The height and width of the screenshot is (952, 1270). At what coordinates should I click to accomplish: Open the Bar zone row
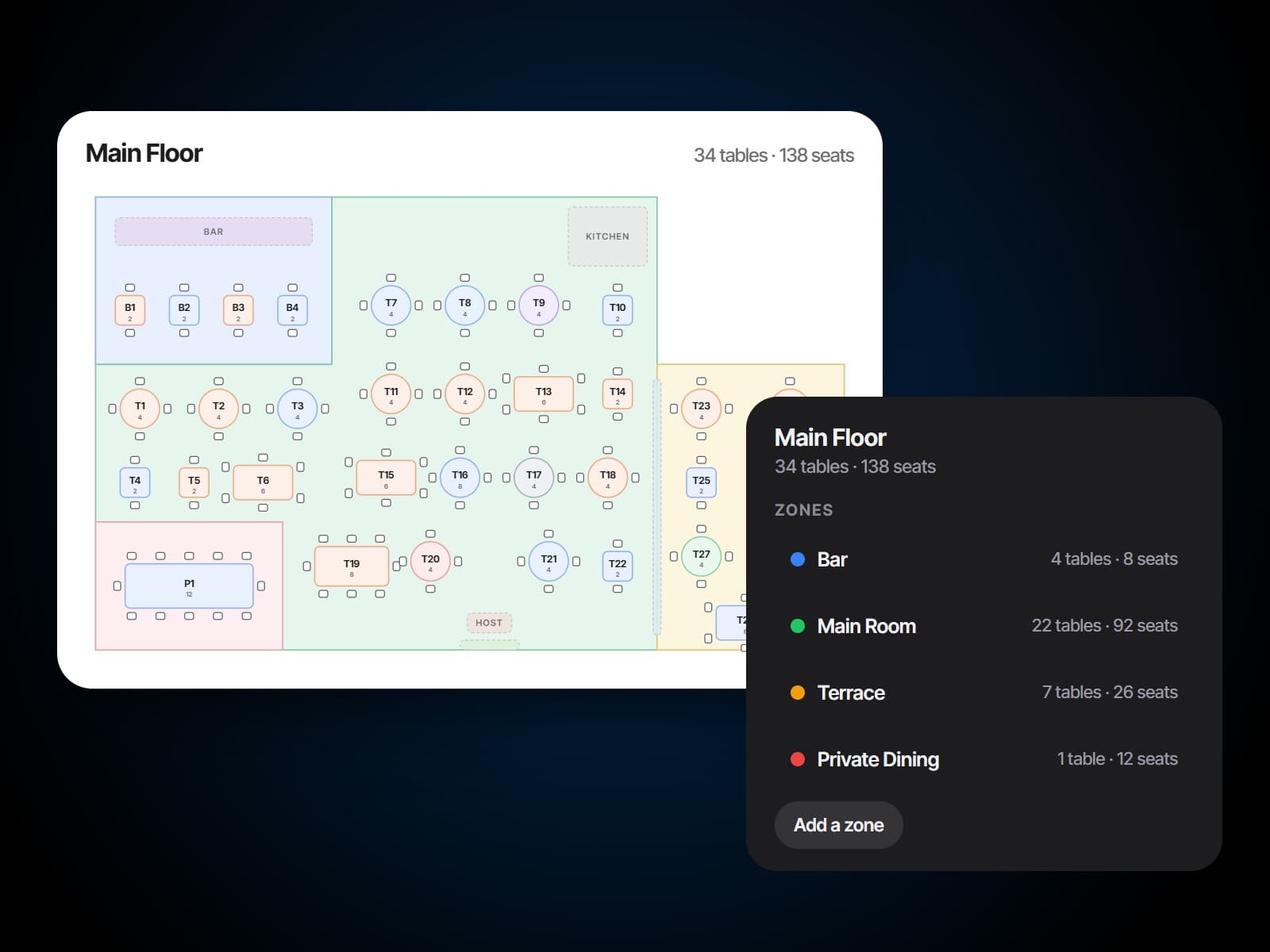984,559
